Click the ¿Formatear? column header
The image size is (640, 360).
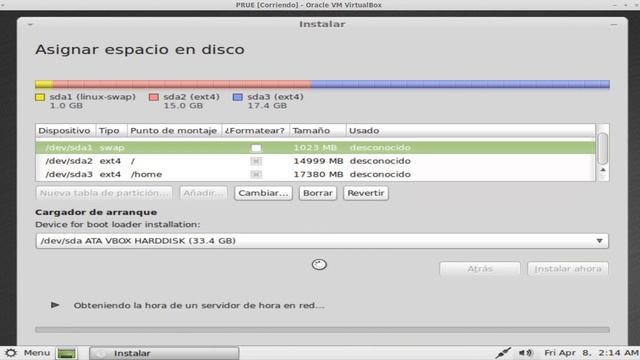pyautogui.click(x=256, y=131)
